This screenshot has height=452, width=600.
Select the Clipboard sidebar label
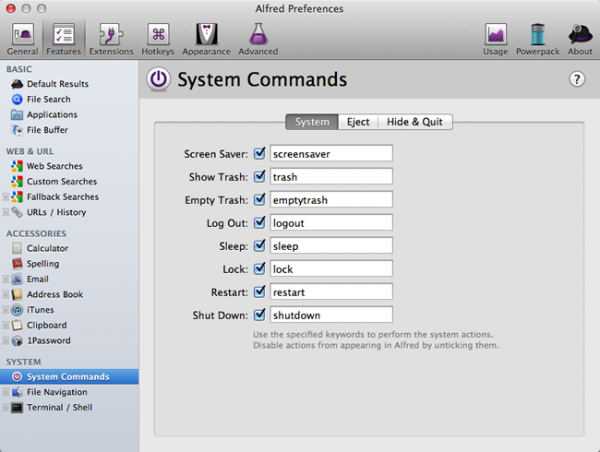[x=47, y=325]
